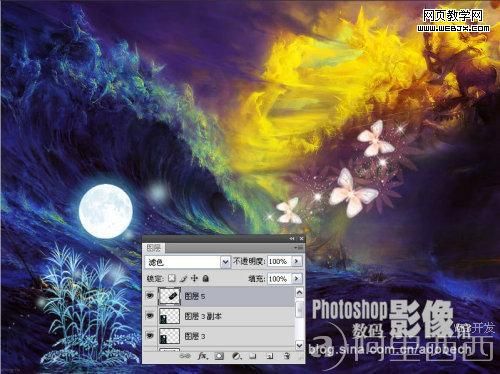Screen dimensions: 500x374
Task: Select the 图层 3 副本 layer thumbnail
Action: click(169, 316)
